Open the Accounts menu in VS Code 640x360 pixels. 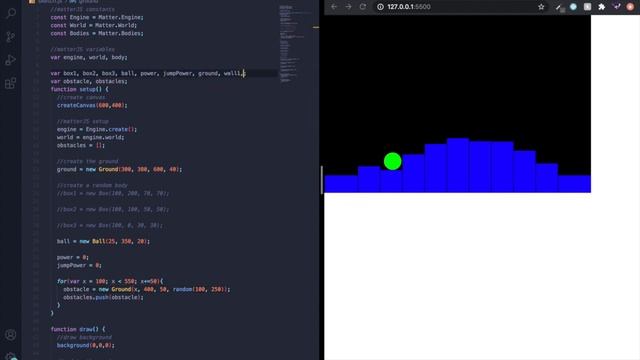(x=11, y=335)
